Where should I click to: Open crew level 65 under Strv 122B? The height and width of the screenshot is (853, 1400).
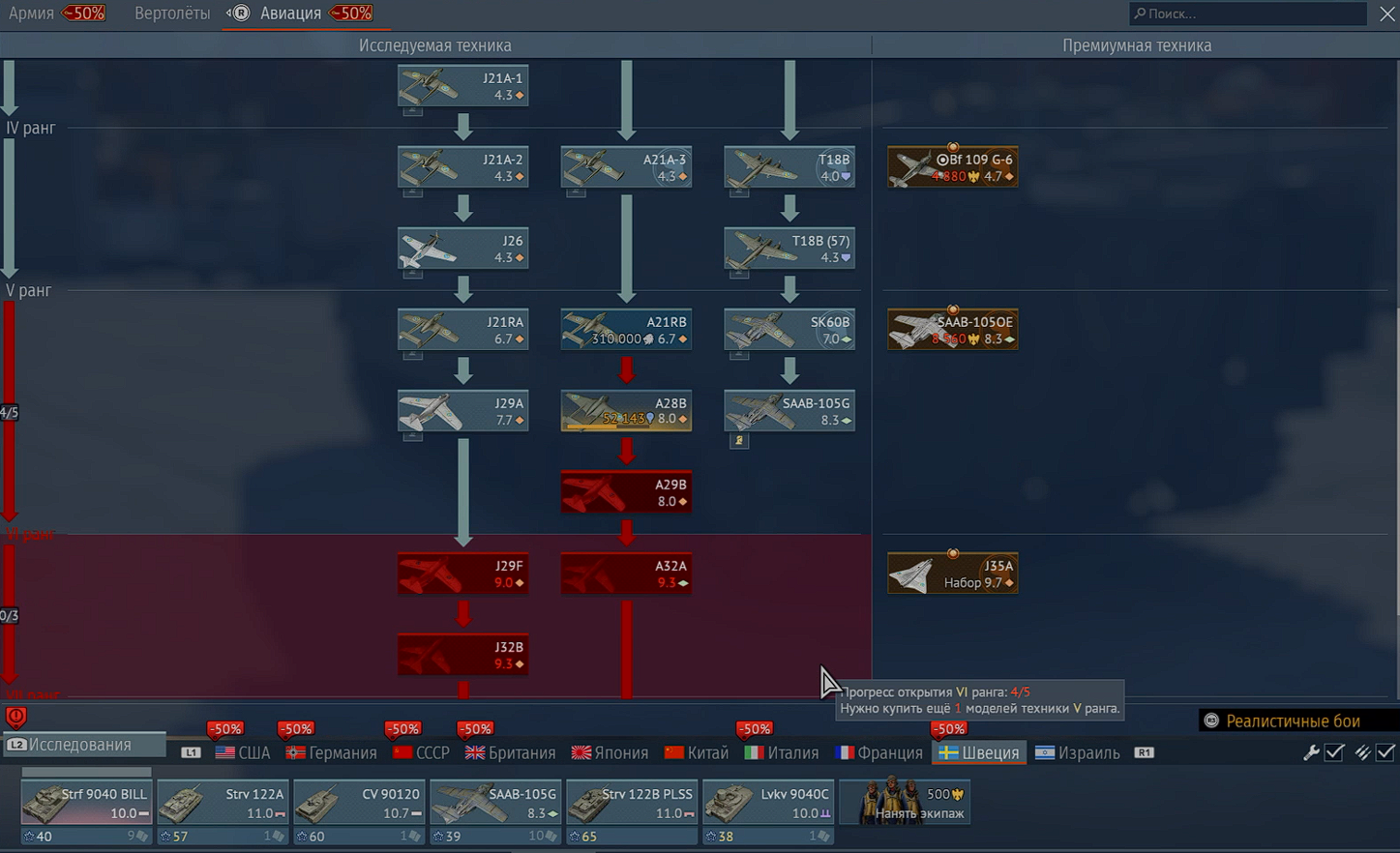[x=583, y=837]
